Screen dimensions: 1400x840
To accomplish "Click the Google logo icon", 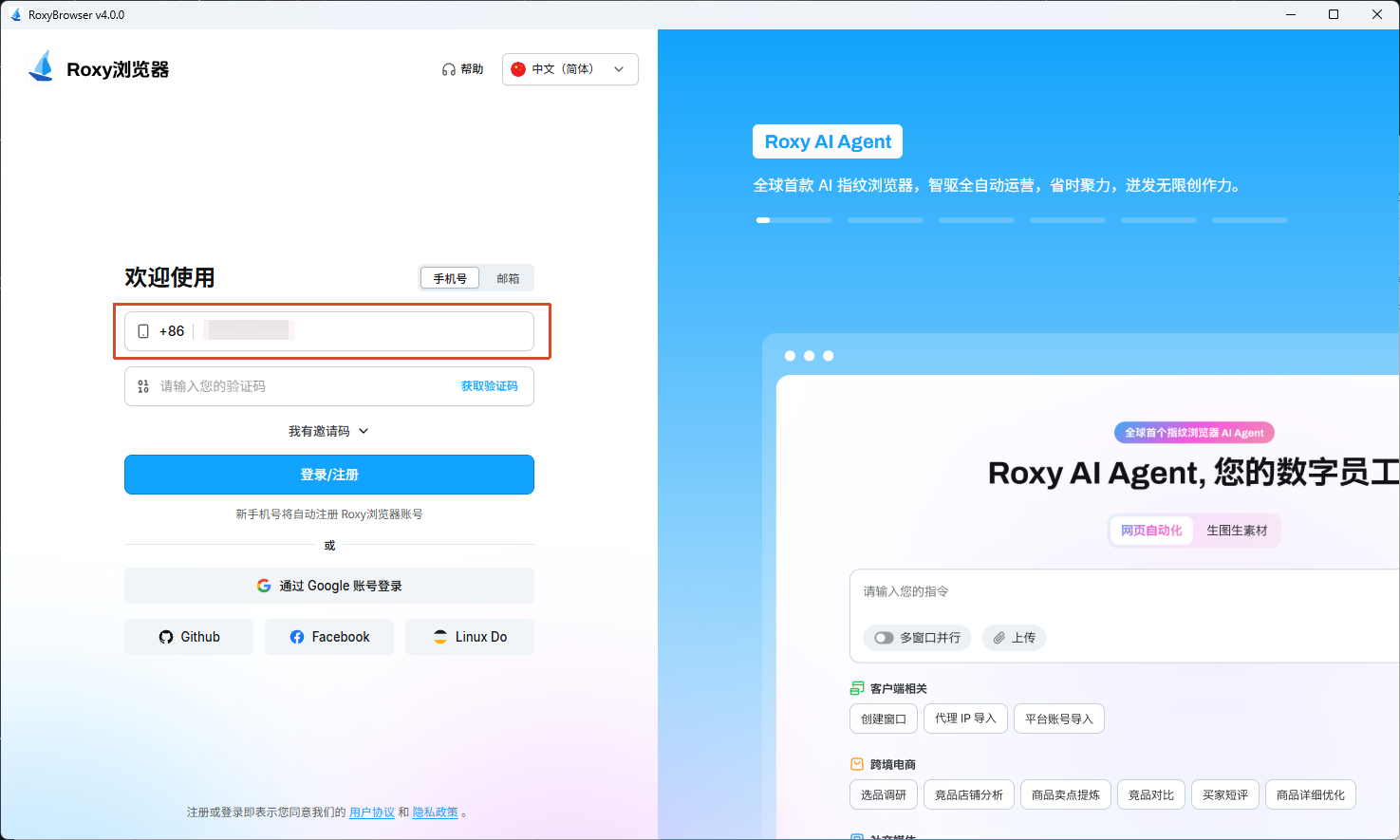I will [264, 586].
